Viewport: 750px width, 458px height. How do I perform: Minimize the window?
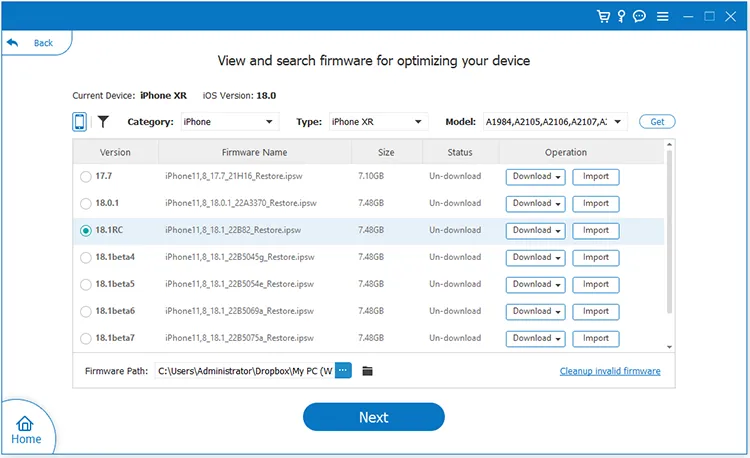click(688, 17)
